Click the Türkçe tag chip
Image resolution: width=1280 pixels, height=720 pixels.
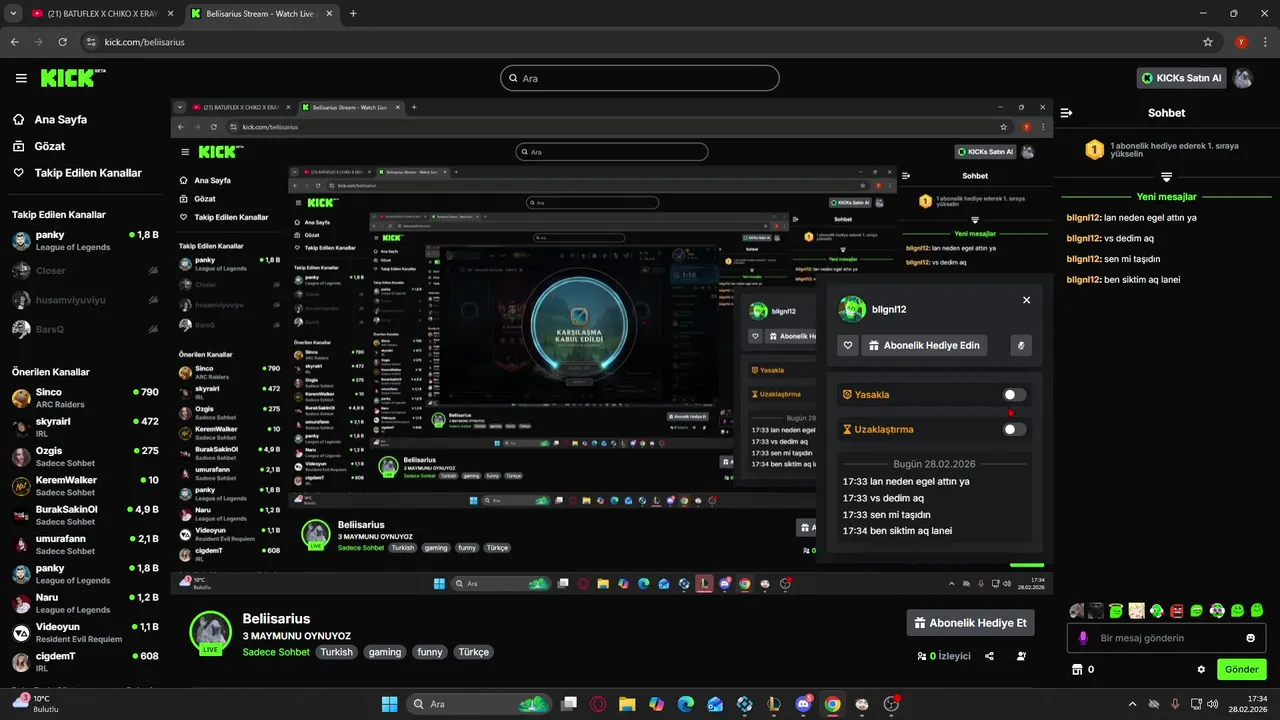[x=474, y=652]
